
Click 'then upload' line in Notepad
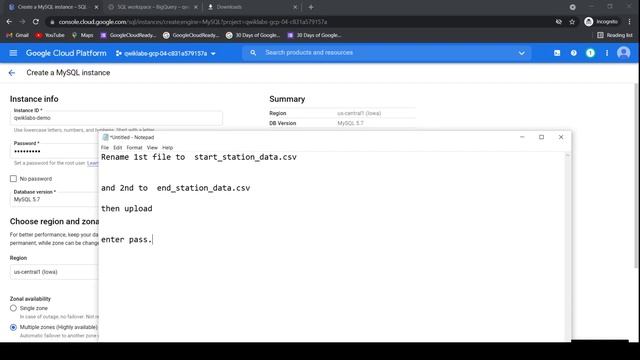pos(127,209)
